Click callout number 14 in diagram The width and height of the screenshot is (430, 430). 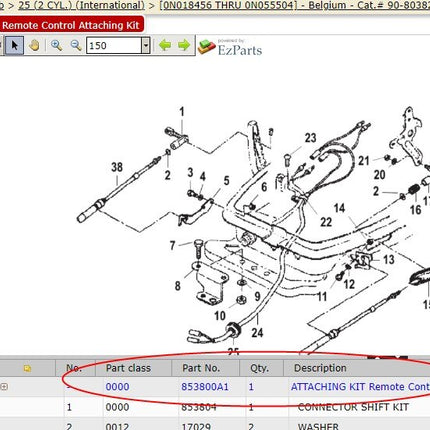point(339,208)
